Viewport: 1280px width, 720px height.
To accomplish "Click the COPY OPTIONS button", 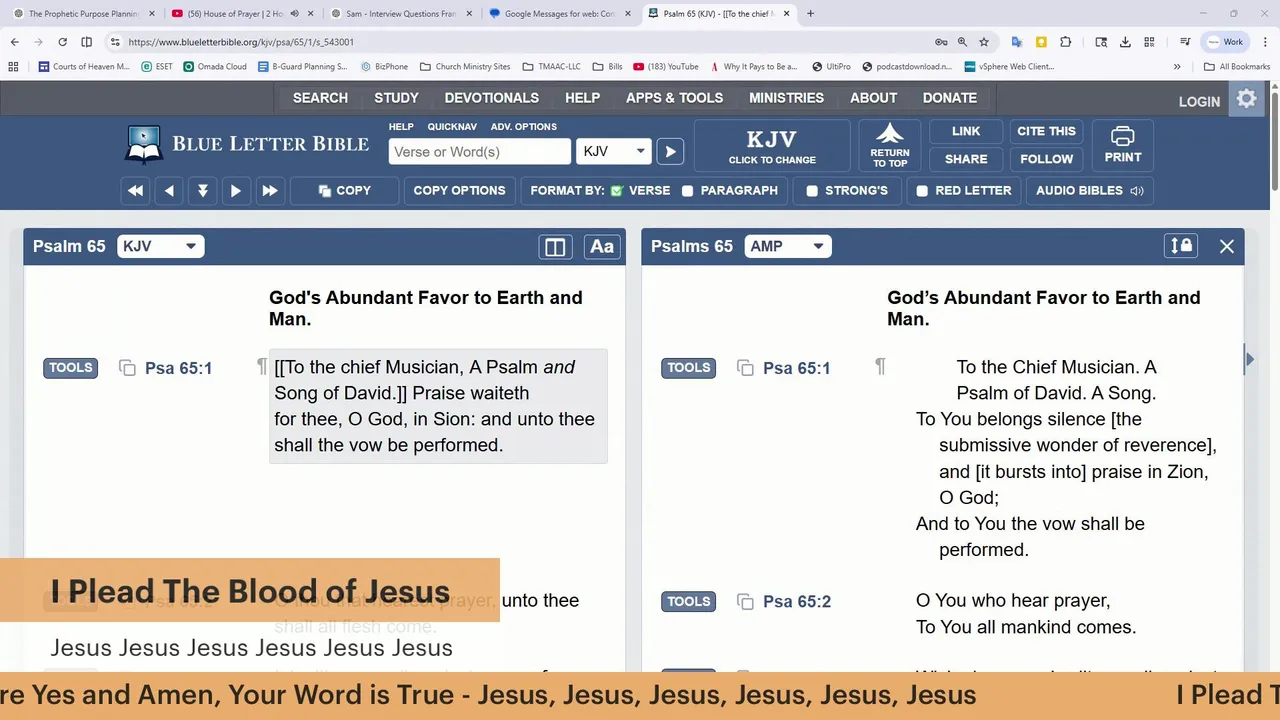I will click(459, 191).
